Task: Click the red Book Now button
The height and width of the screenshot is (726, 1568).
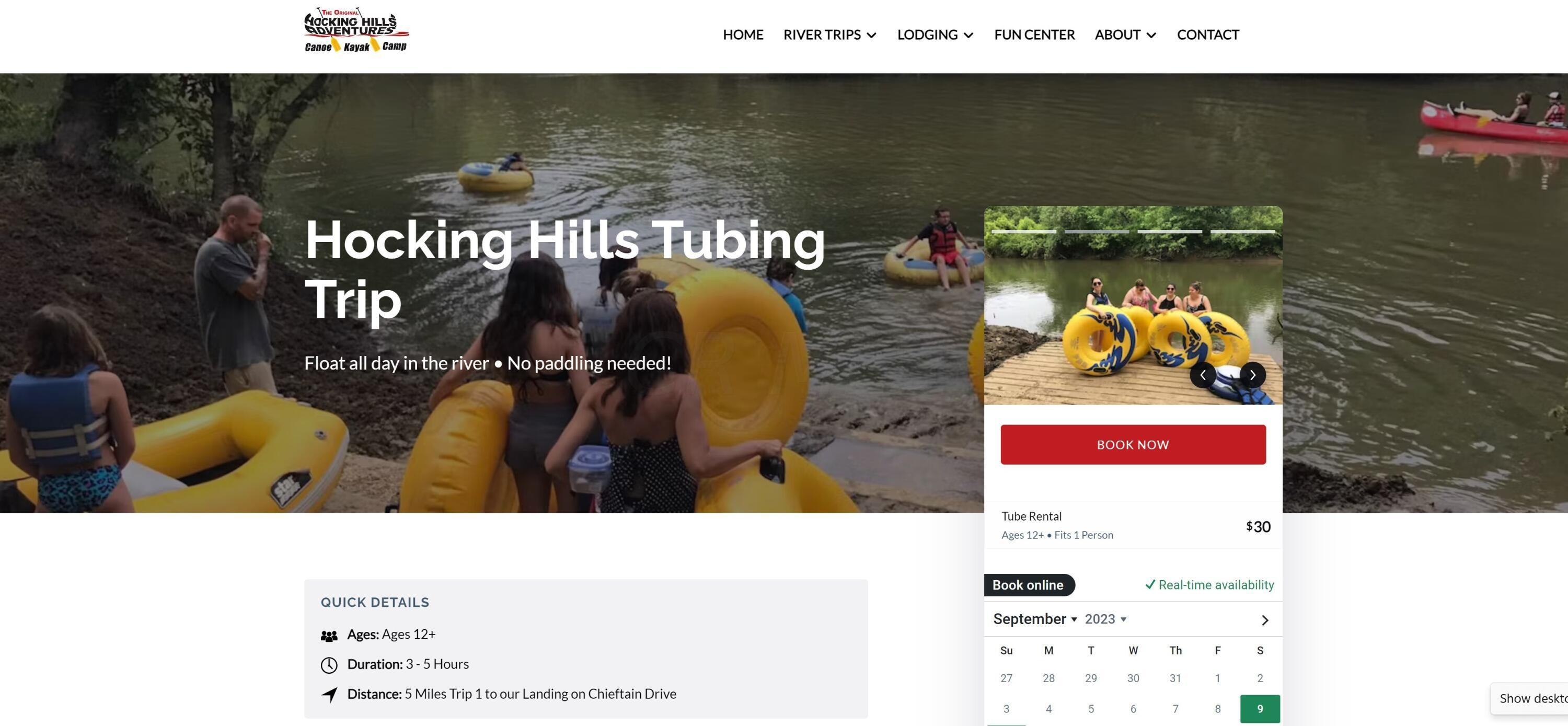Action: (x=1133, y=445)
